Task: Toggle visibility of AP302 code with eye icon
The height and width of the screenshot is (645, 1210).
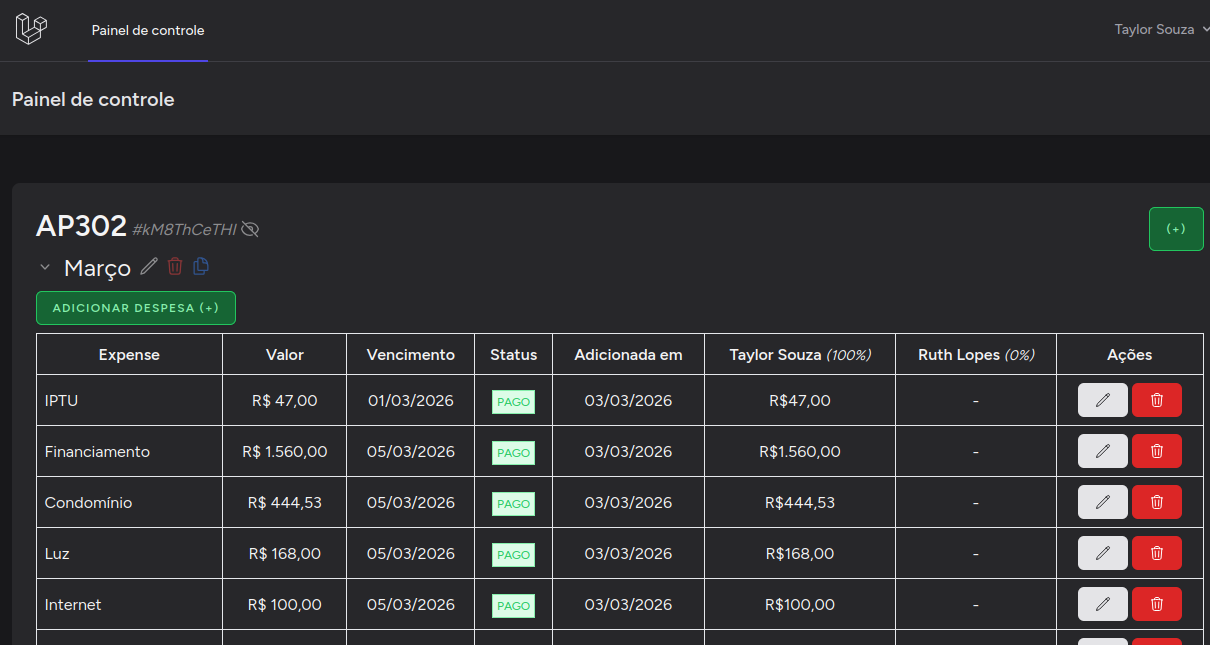Action: [250, 230]
